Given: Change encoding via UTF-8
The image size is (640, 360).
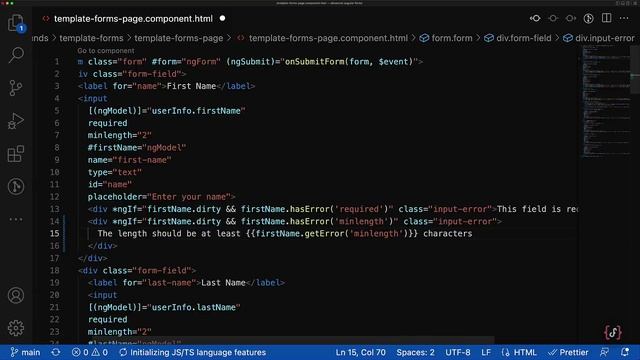Looking at the screenshot, I should pyautogui.click(x=458, y=352).
